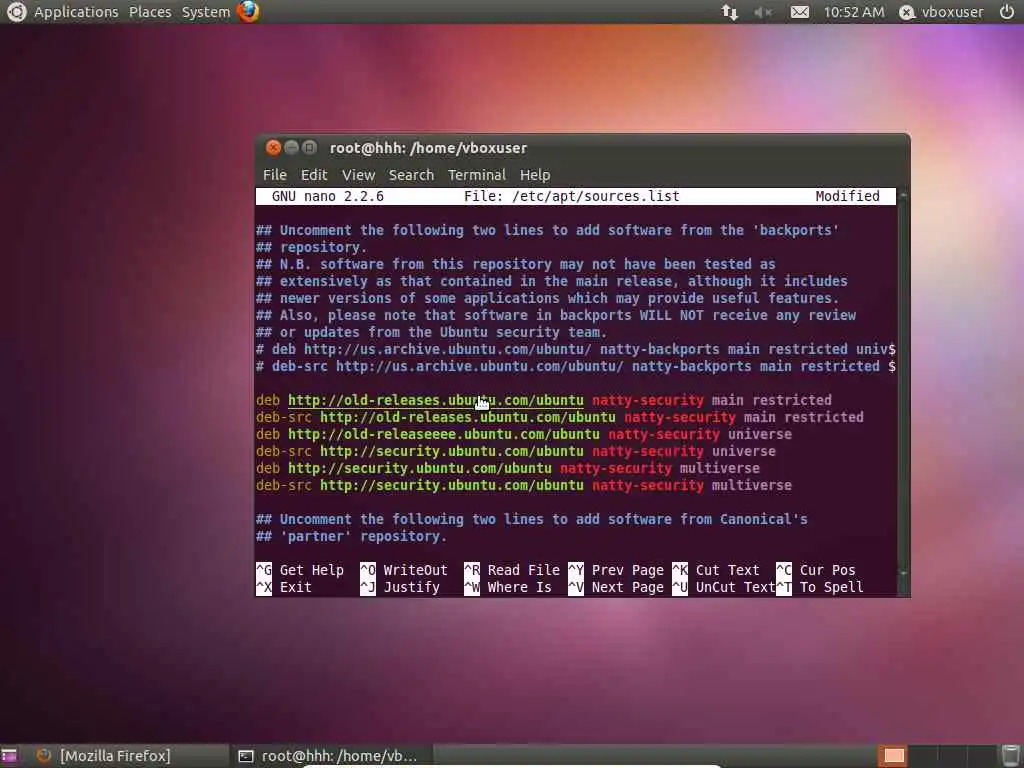
Task: Click ^K Cut Text shortcut label
Action: coord(716,570)
